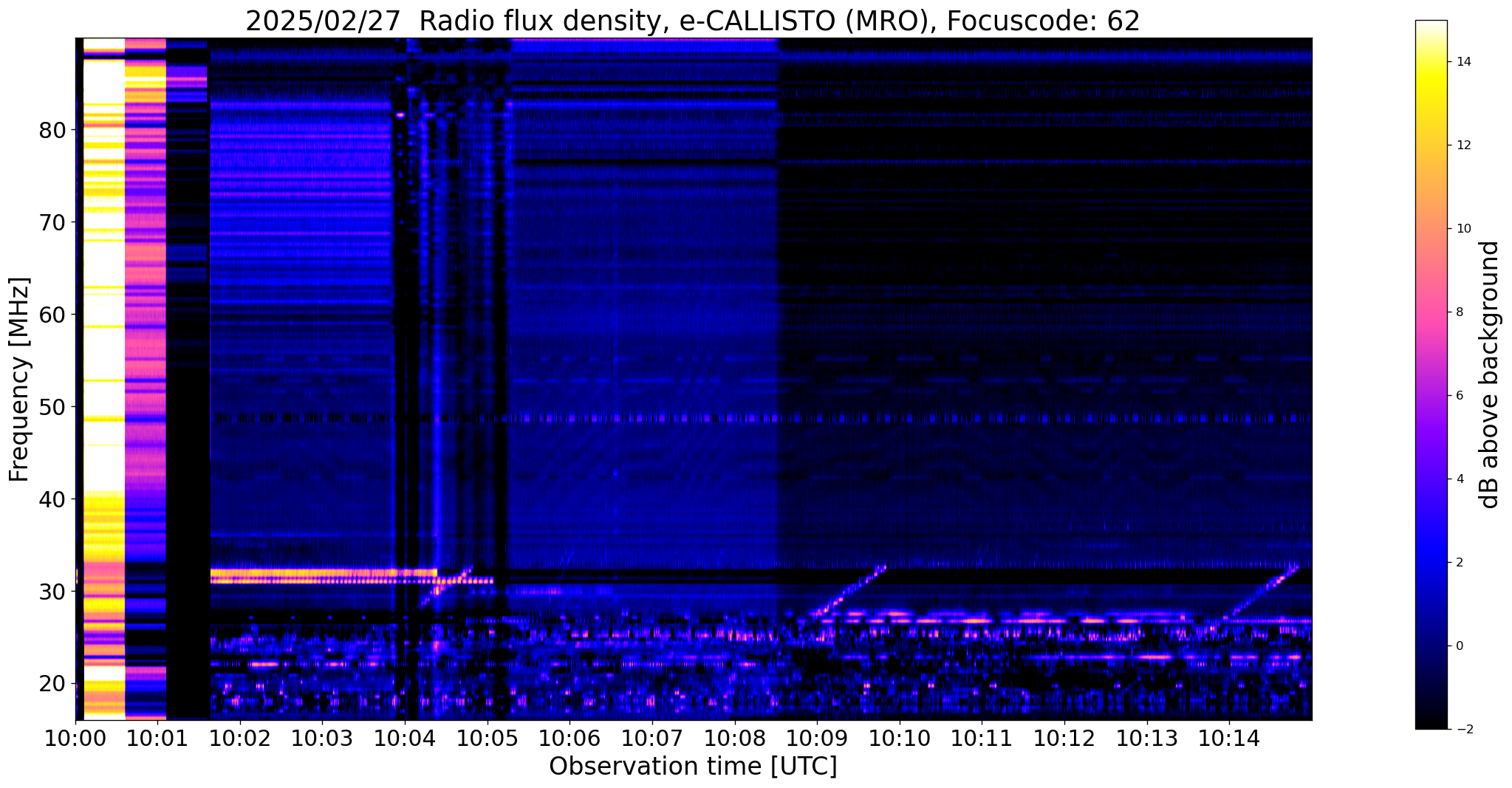Viewport: 1512px width, 788px height.
Task: Click the 10:00 time tick label
Action: click(75, 739)
